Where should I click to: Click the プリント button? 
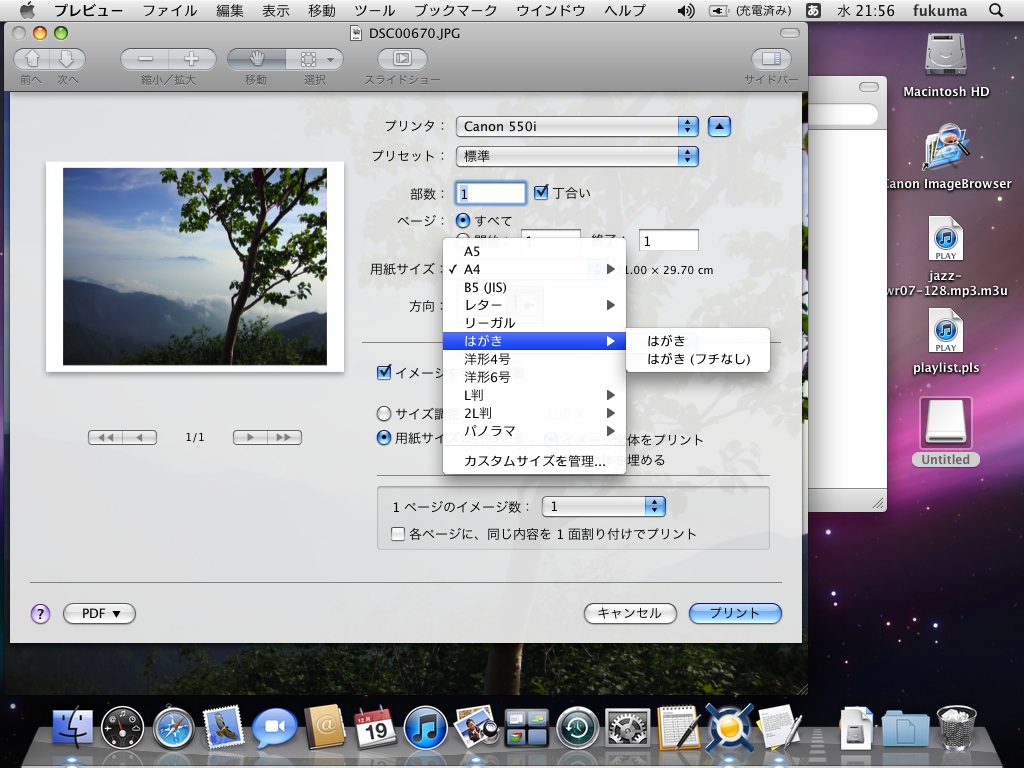click(x=735, y=613)
